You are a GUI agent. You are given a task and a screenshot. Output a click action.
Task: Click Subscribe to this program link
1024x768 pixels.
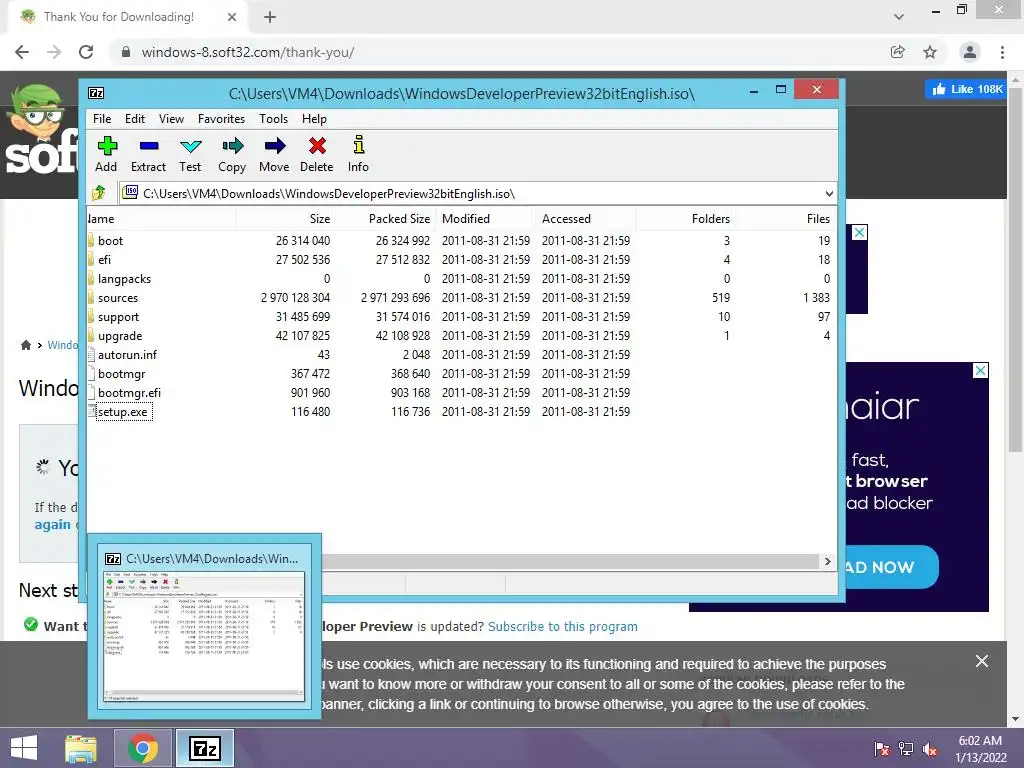point(562,626)
